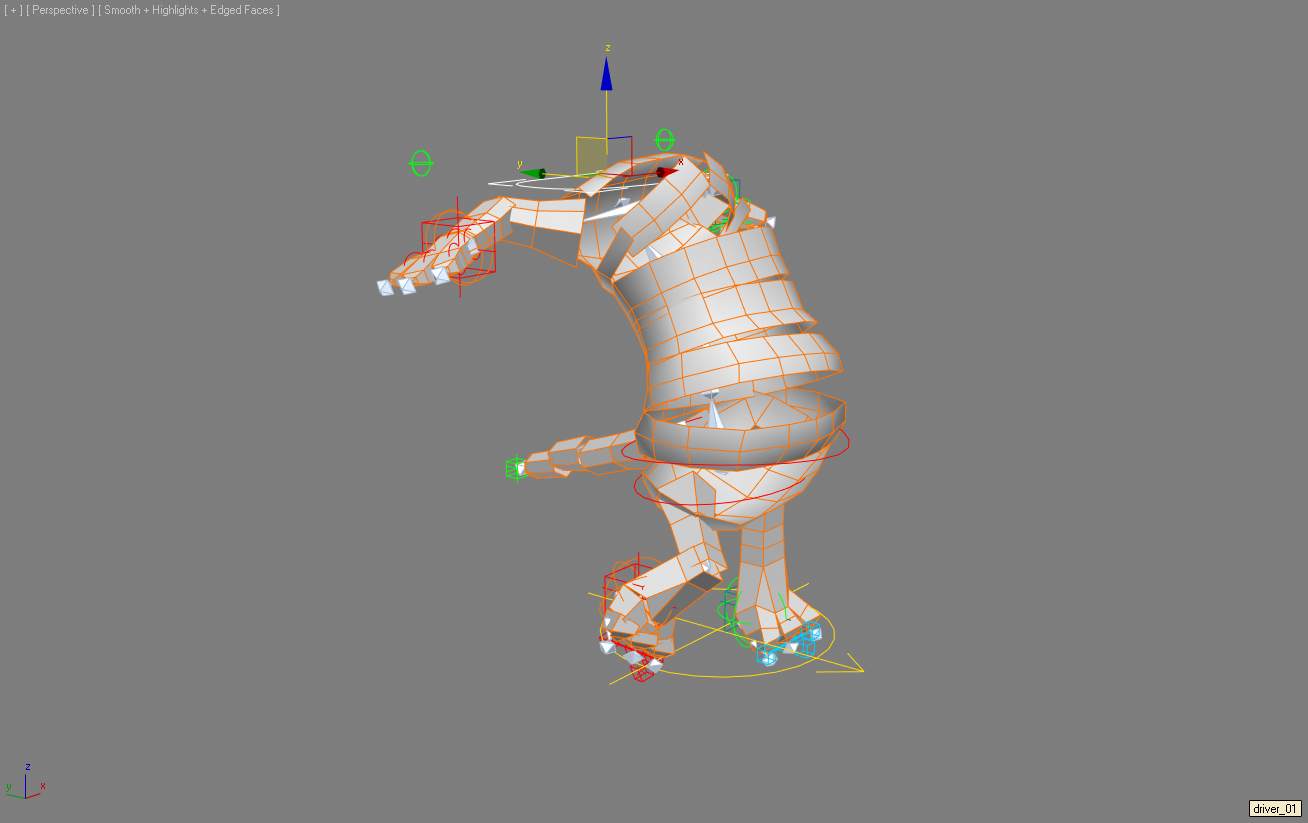
Task: Click the driver_01 tooltip label
Action: (1275, 809)
